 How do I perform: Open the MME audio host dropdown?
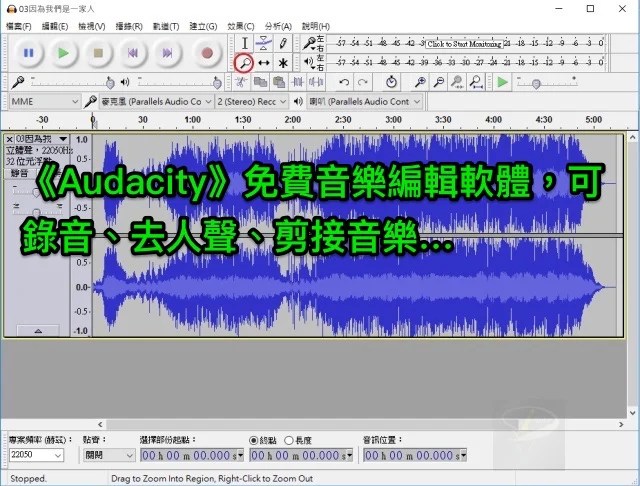[x=44, y=102]
